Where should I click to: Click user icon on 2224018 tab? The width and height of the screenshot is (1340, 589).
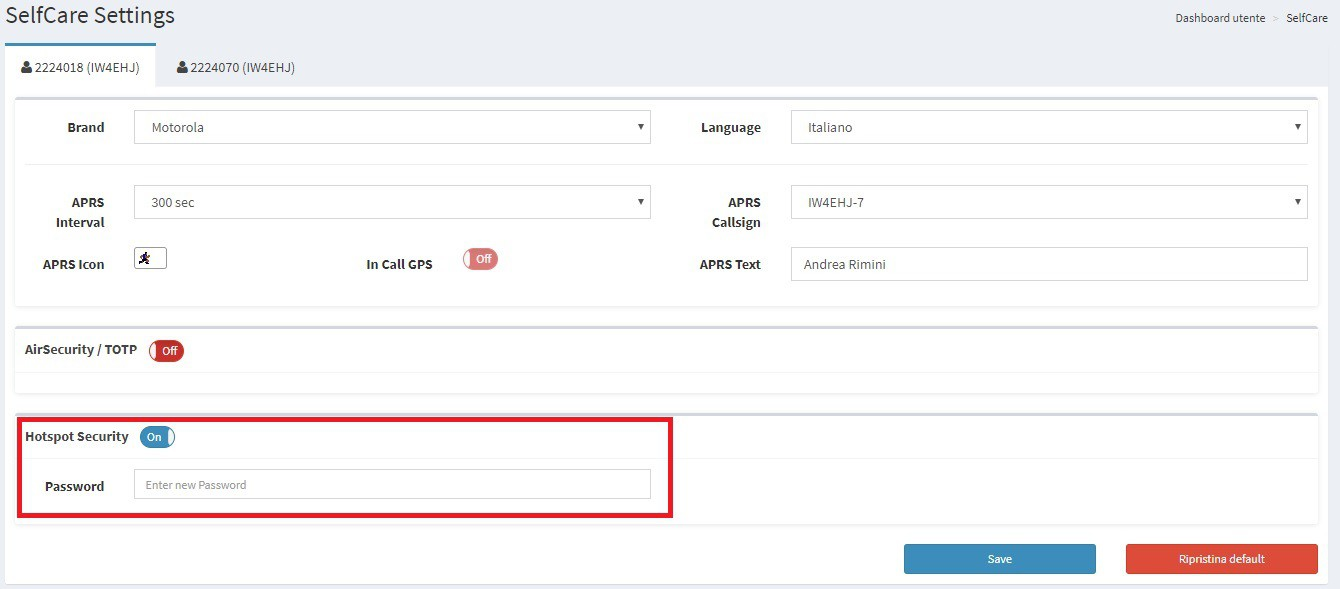tap(27, 68)
